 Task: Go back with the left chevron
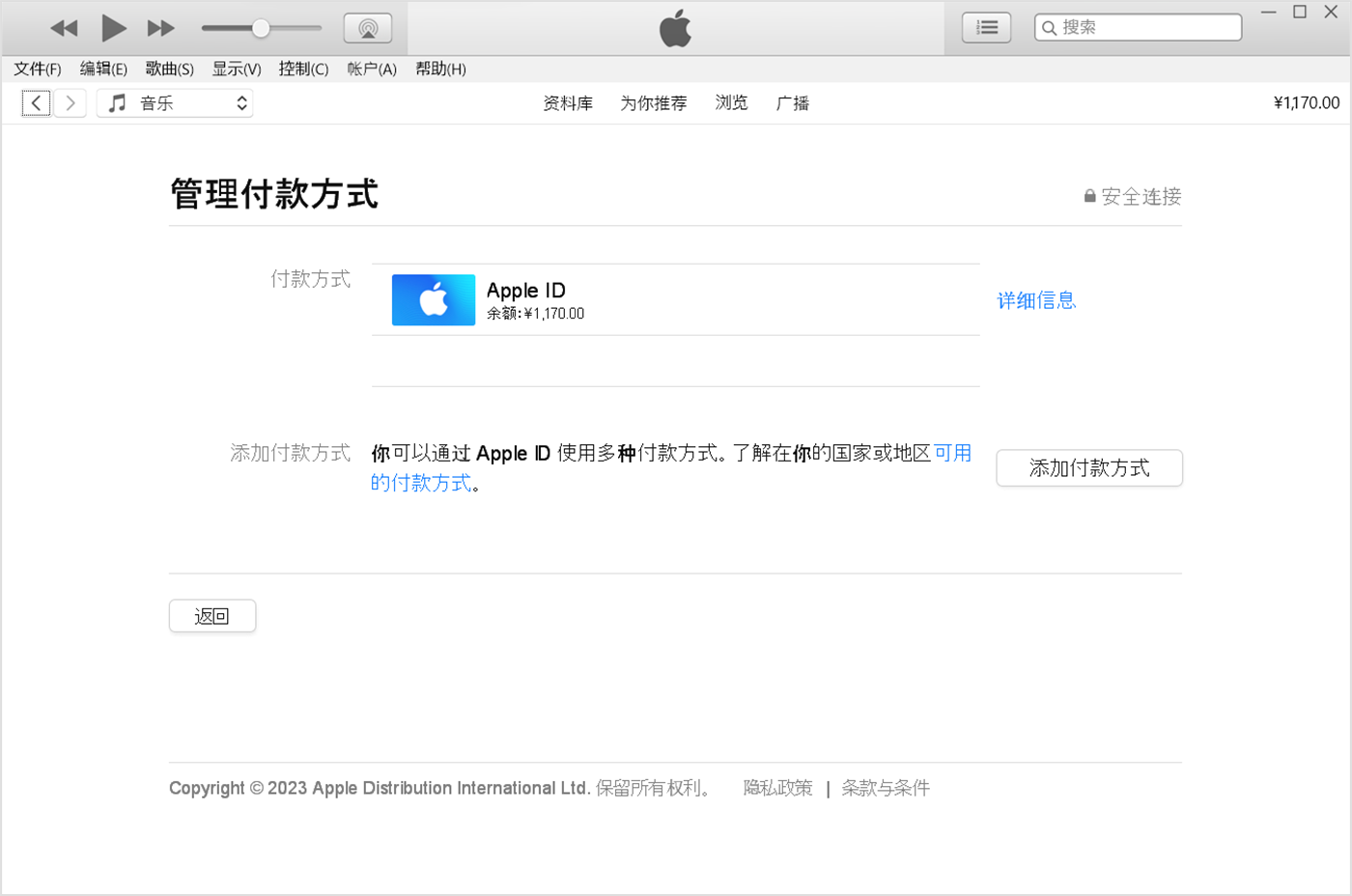coord(36,103)
